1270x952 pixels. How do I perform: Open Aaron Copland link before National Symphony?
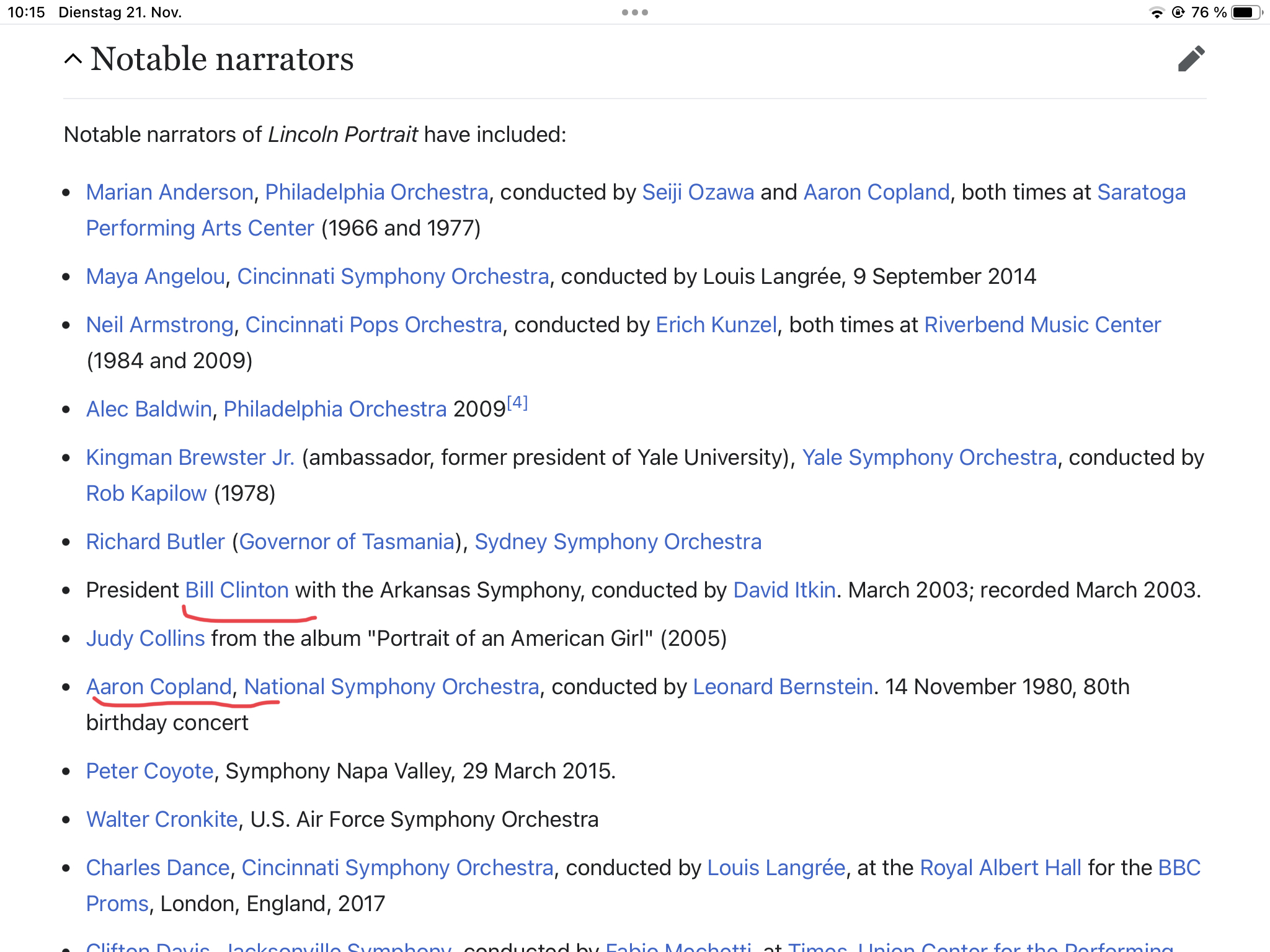(x=159, y=687)
